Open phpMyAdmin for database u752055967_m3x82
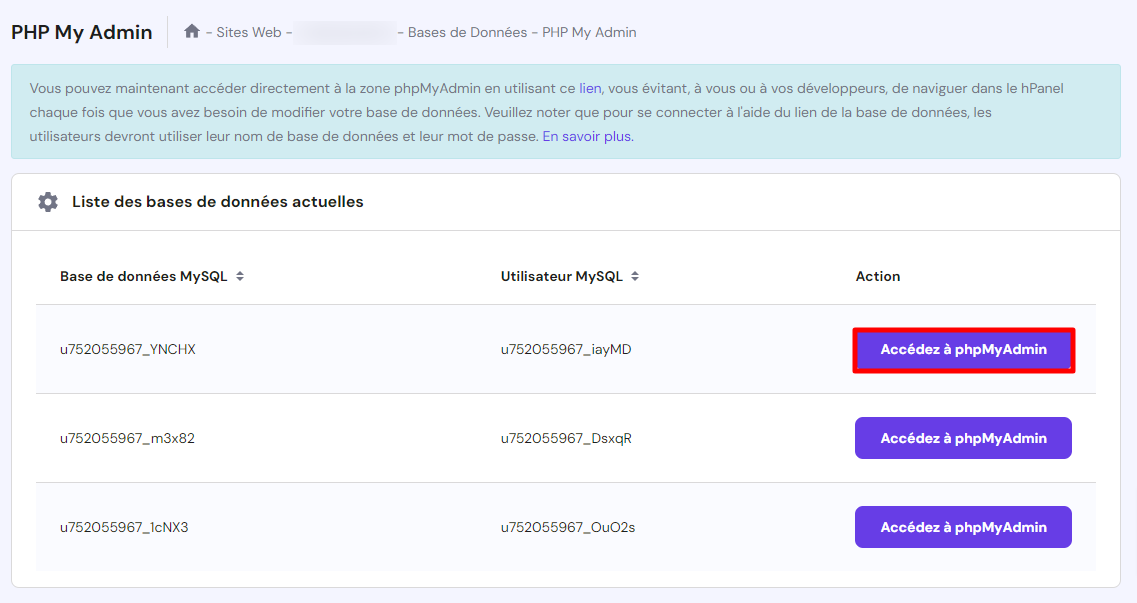 point(963,438)
